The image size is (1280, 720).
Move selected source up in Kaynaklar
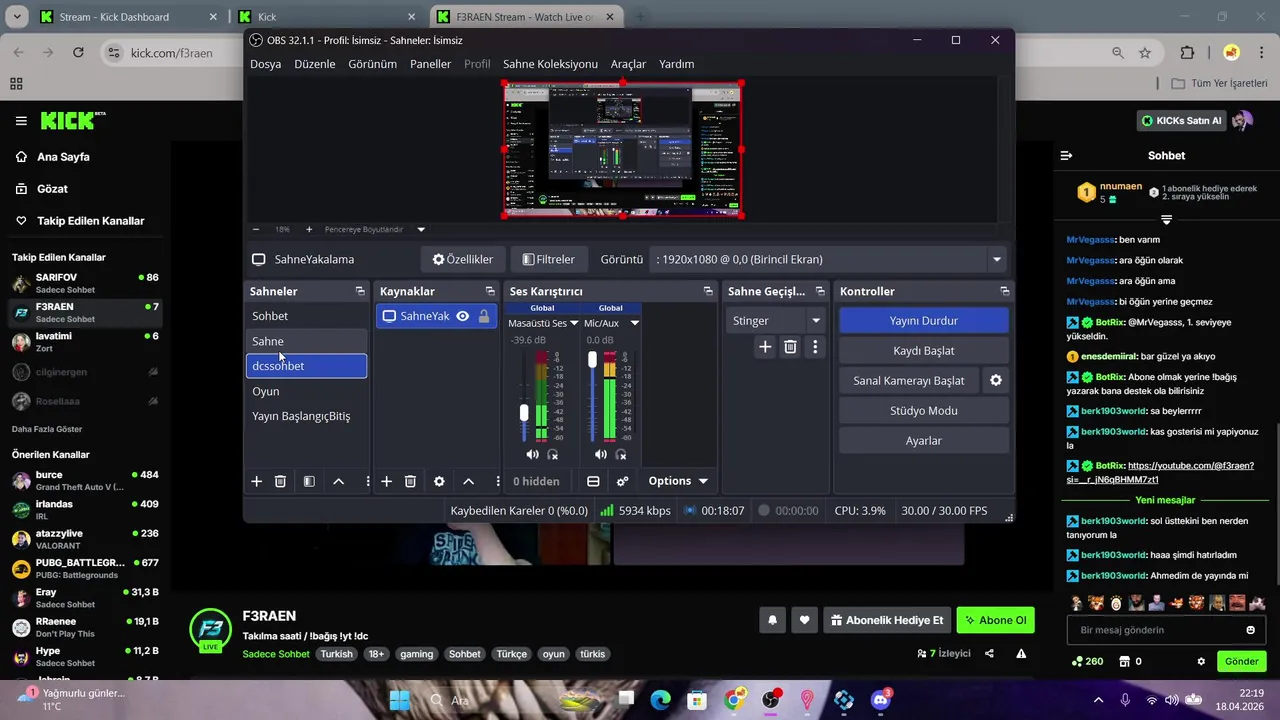tap(468, 481)
